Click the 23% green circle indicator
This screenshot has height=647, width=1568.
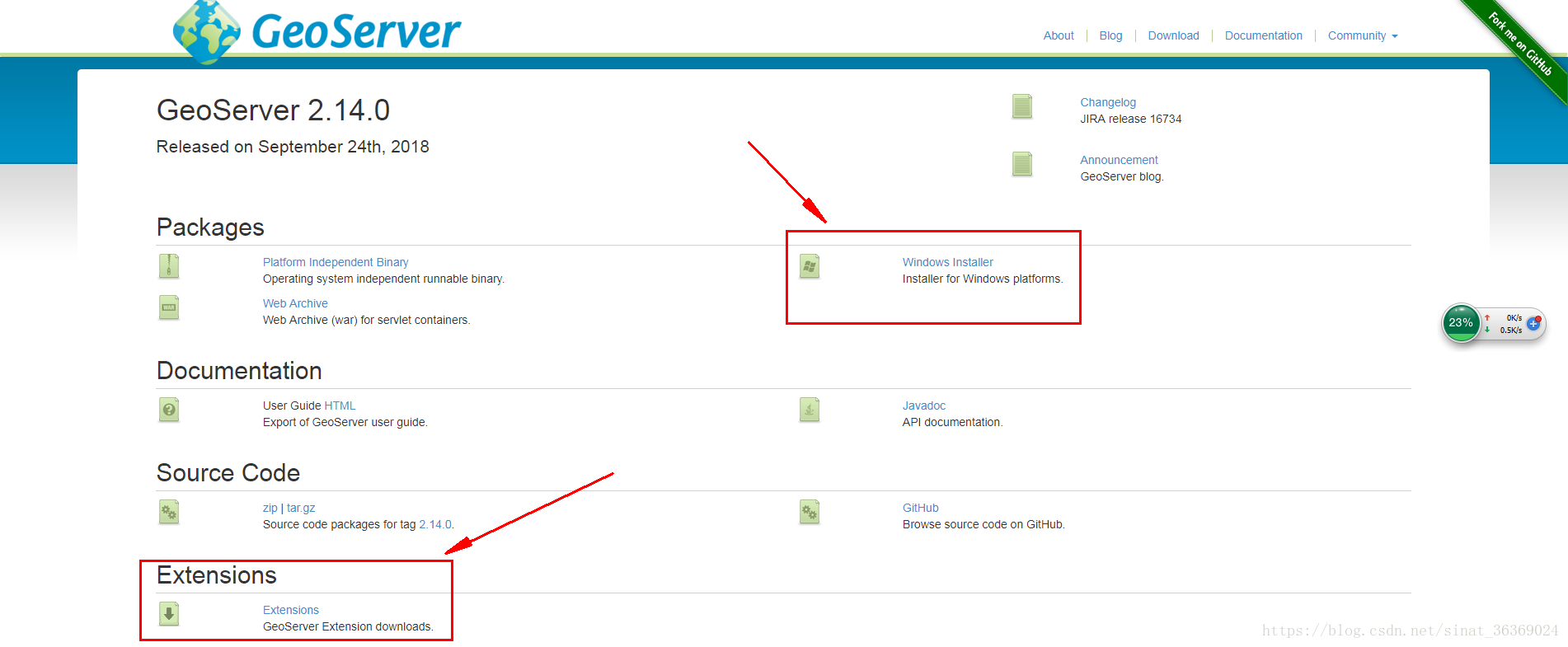pos(1461,323)
